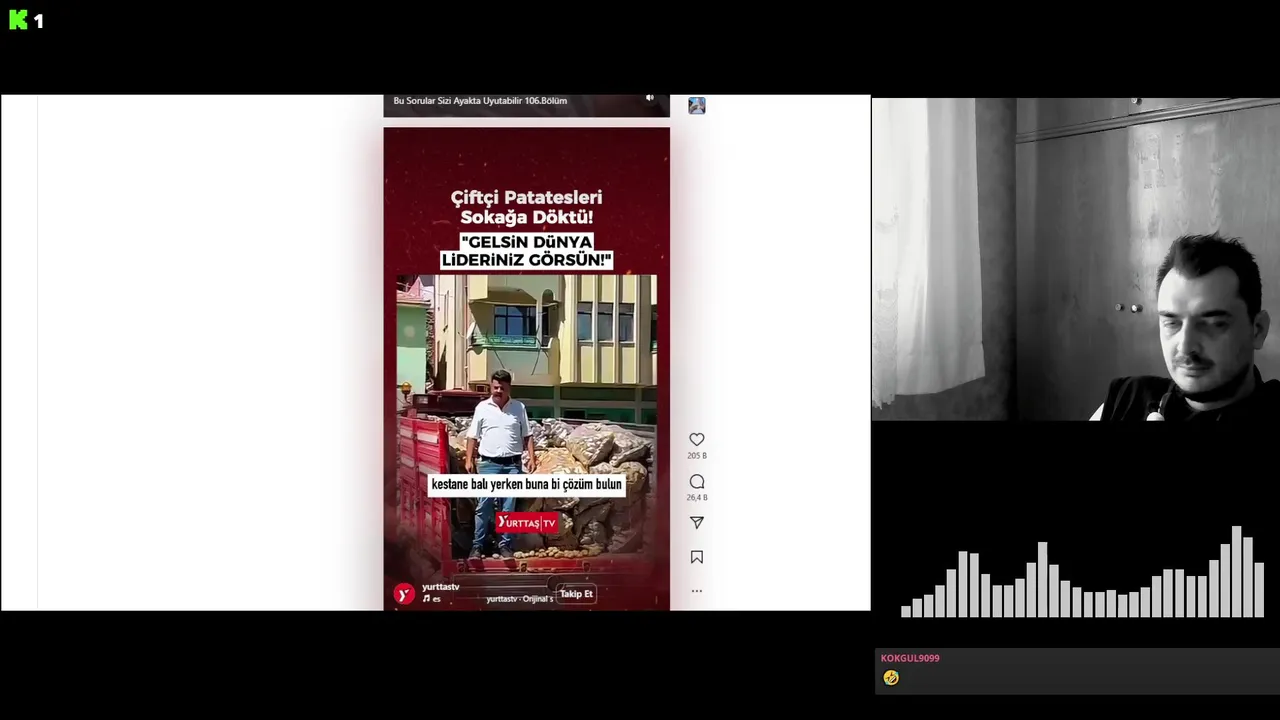Image resolution: width=1280 pixels, height=720 pixels.
Task: Open profile picture thumbnail beside previous reel
Action: 697,105
